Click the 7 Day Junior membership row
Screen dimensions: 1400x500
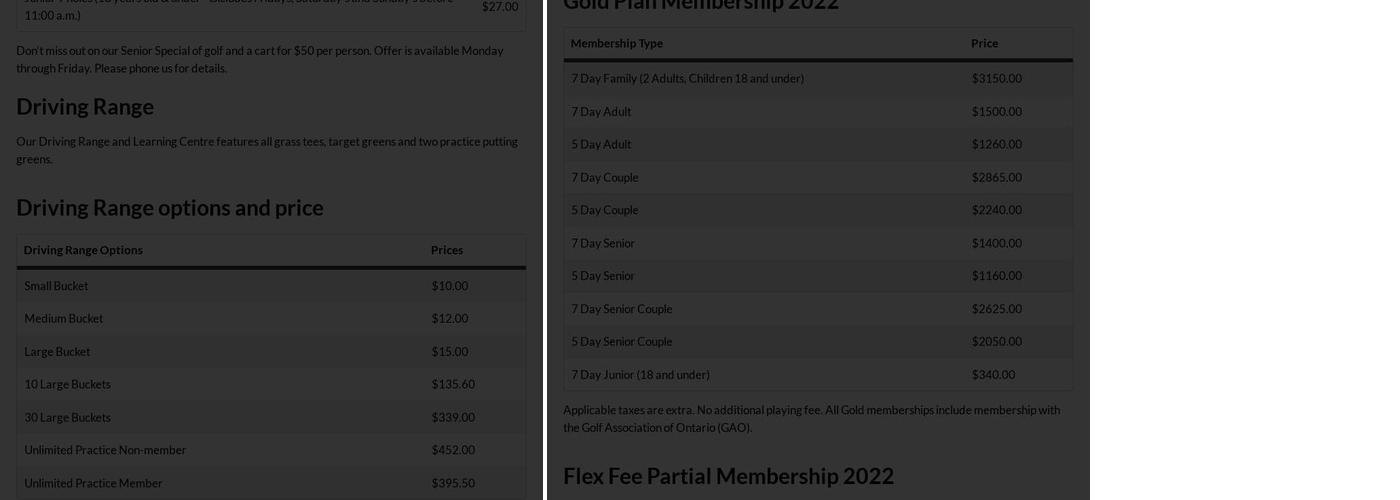click(640, 375)
